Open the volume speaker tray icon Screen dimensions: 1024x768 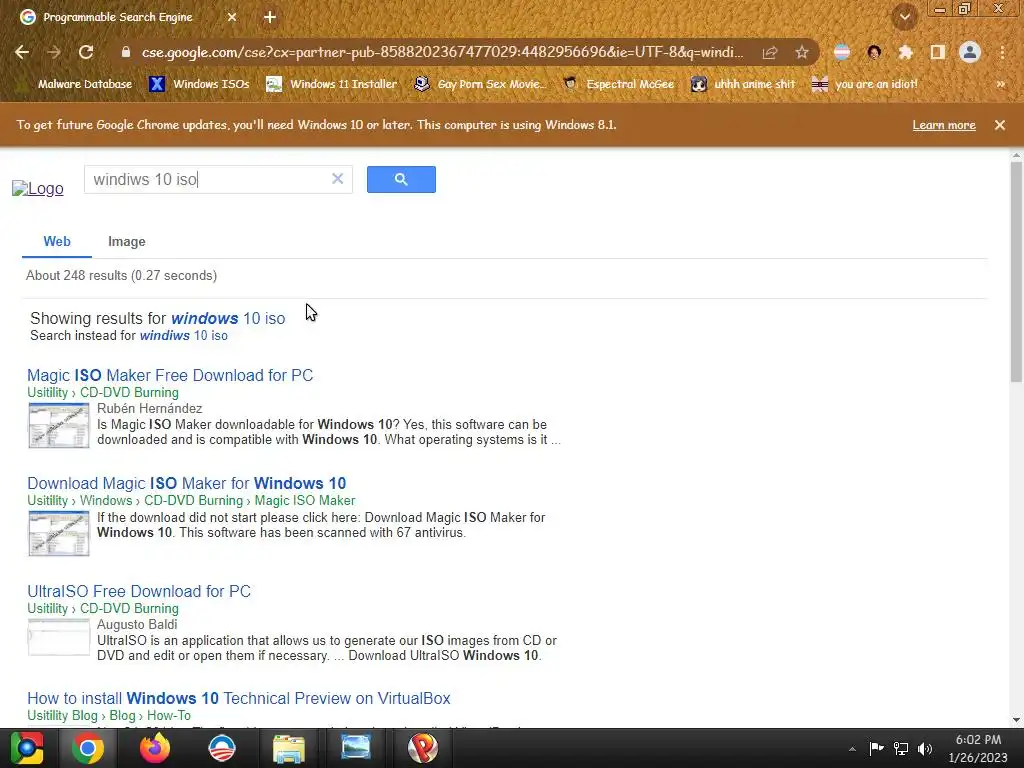click(925, 748)
